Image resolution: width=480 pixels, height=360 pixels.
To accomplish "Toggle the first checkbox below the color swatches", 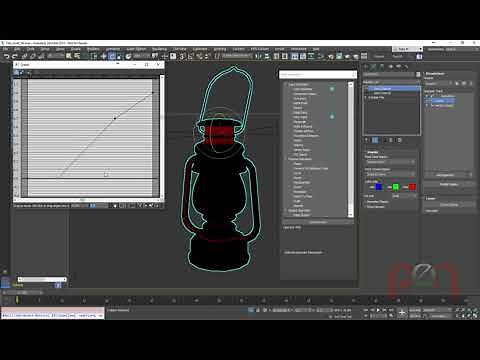I will tap(365, 202).
